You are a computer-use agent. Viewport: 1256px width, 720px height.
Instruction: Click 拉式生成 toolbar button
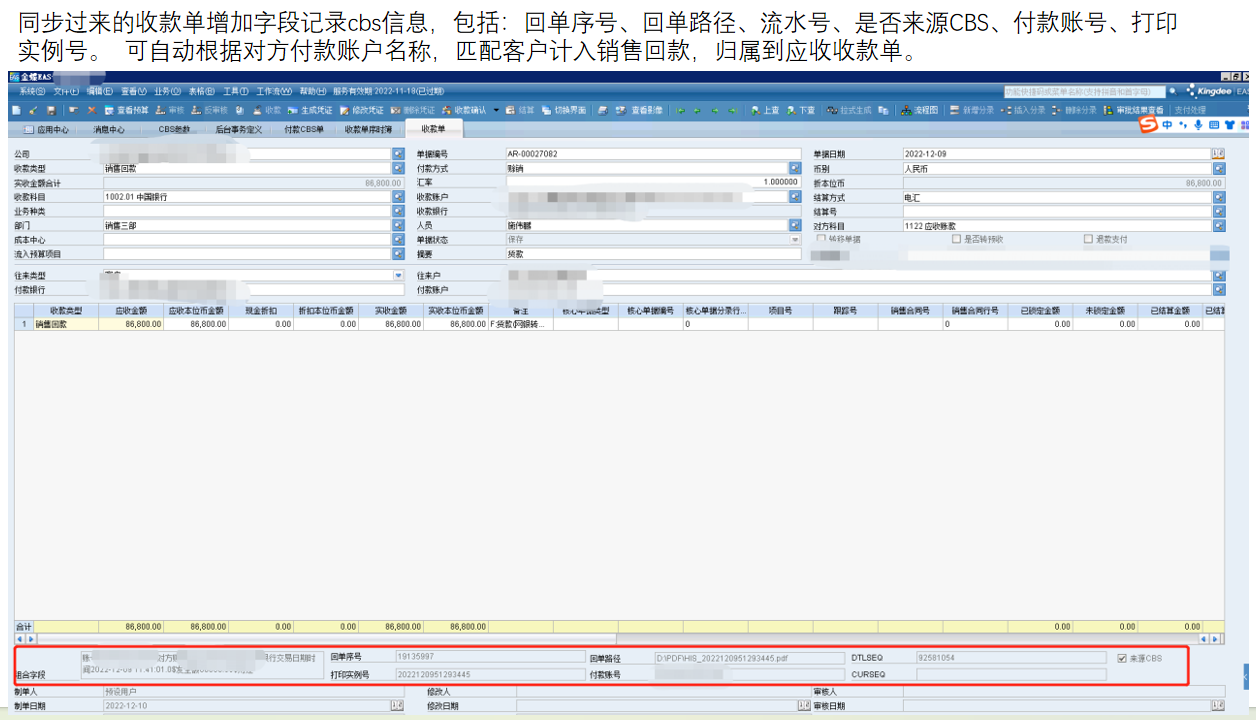point(849,109)
